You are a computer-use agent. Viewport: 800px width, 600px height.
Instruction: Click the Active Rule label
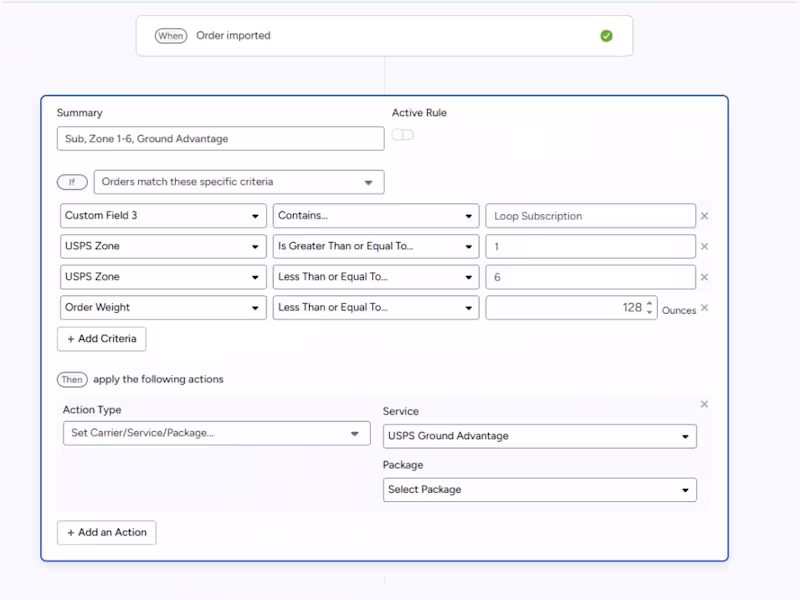coord(419,113)
